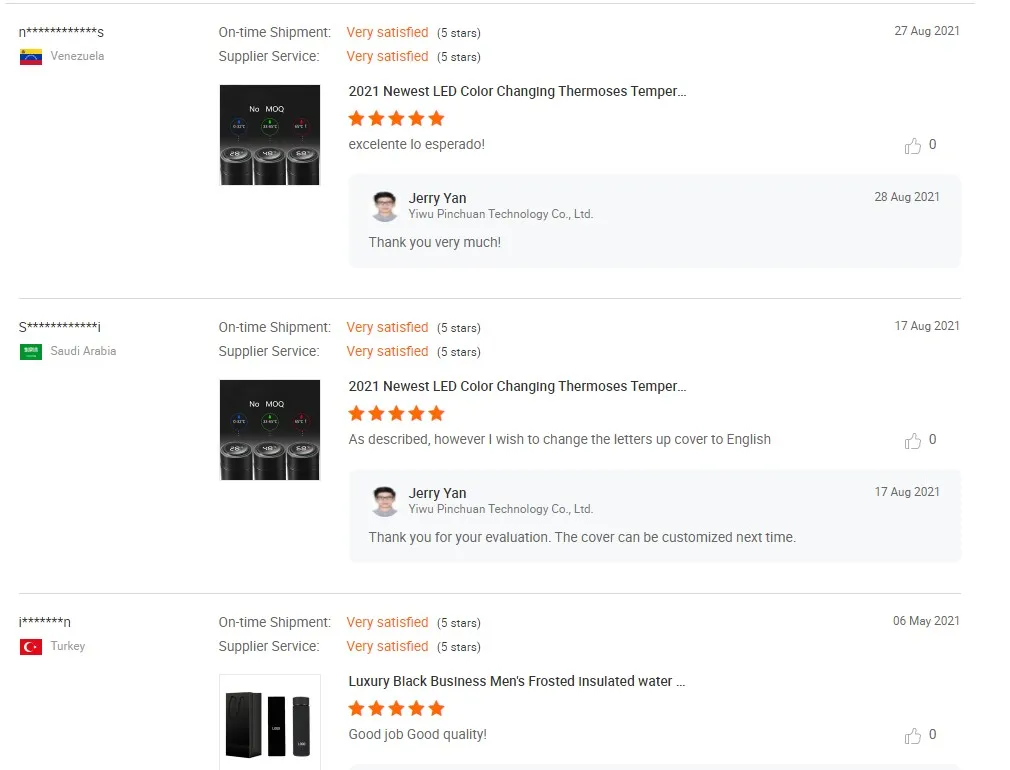Image resolution: width=1010 pixels, height=770 pixels.
Task: Open thermos thumbnail in Saudi Arabia review
Action: coord(269,430)
